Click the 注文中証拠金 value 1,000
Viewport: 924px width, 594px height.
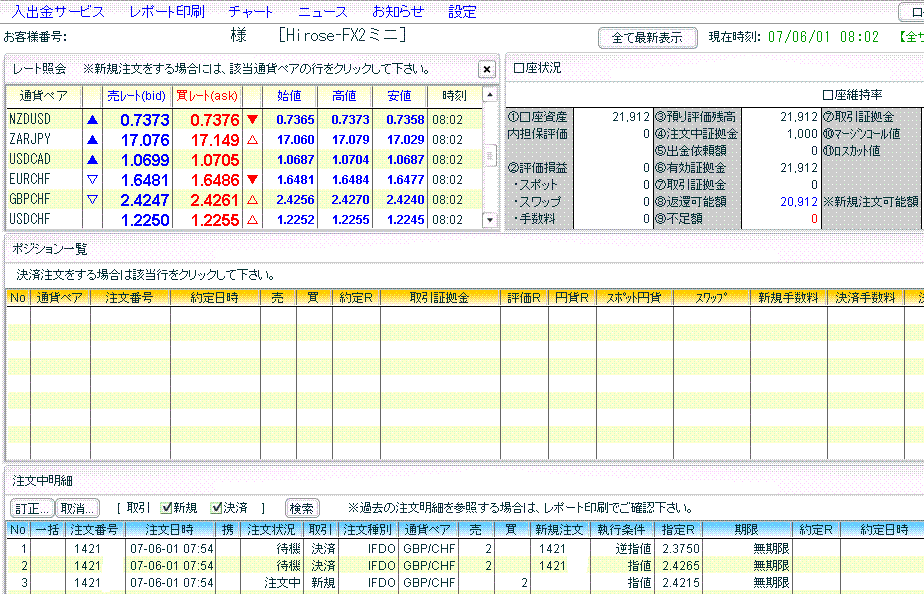802,134
